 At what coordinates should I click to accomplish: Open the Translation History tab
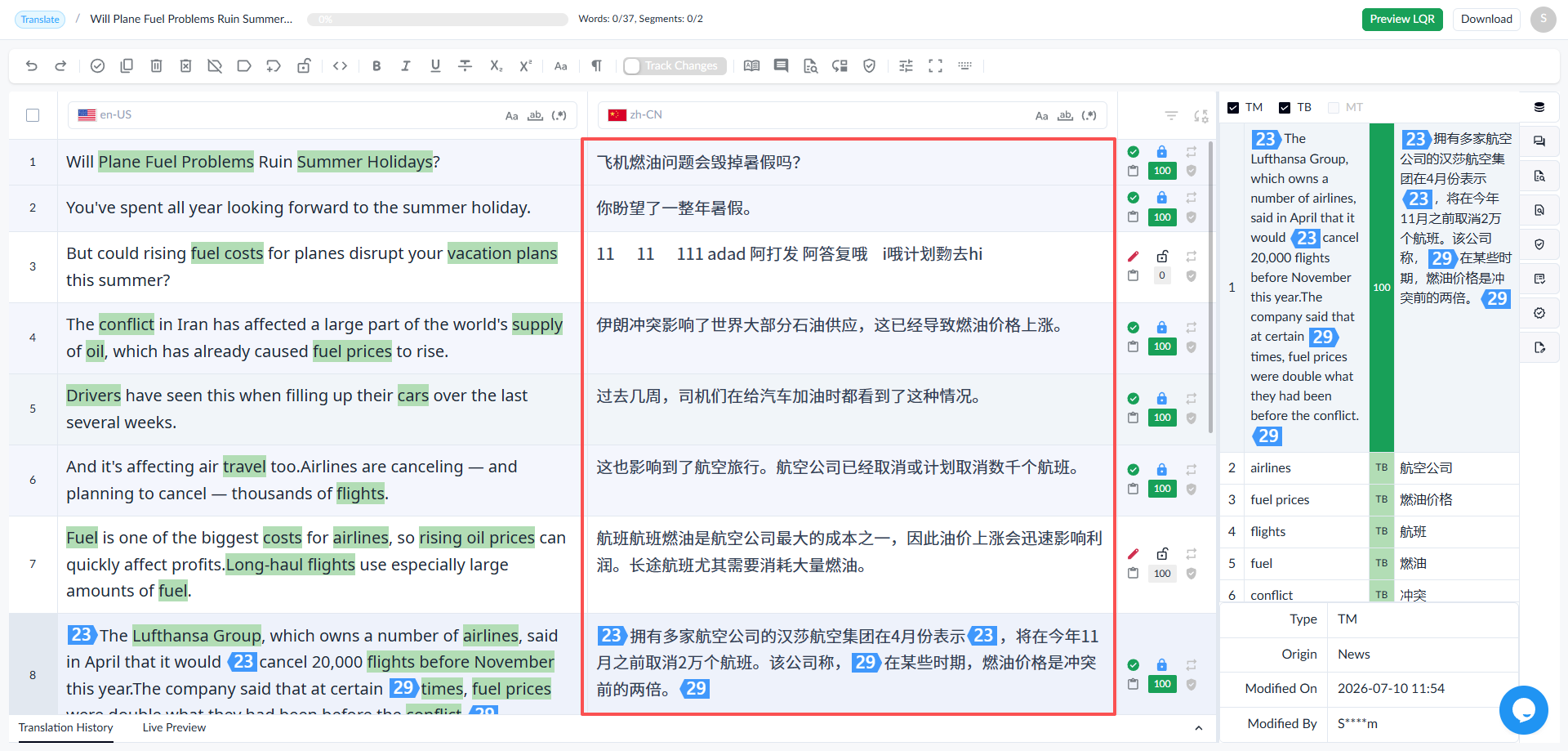click(x=66, y=727)
